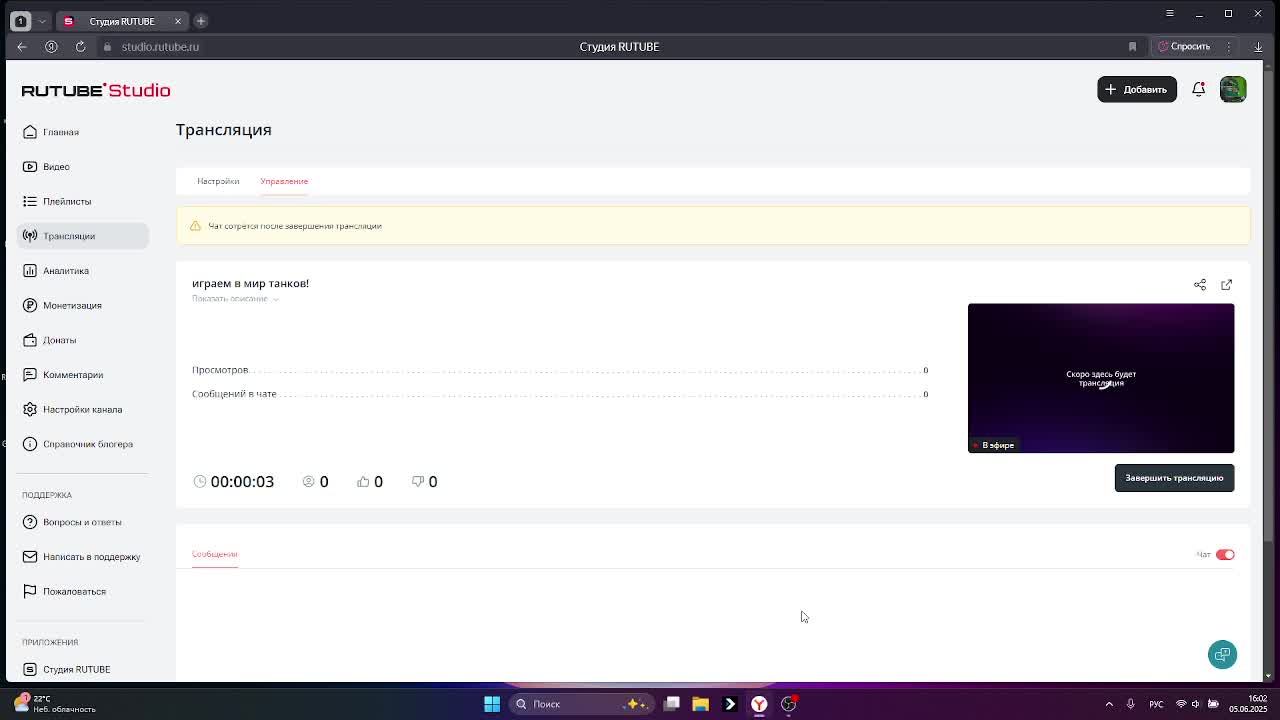This screenshot has width=1280, height=720.
Task: Open the notifications bell
Action: pyautogui.click(x=1198, y=89)
